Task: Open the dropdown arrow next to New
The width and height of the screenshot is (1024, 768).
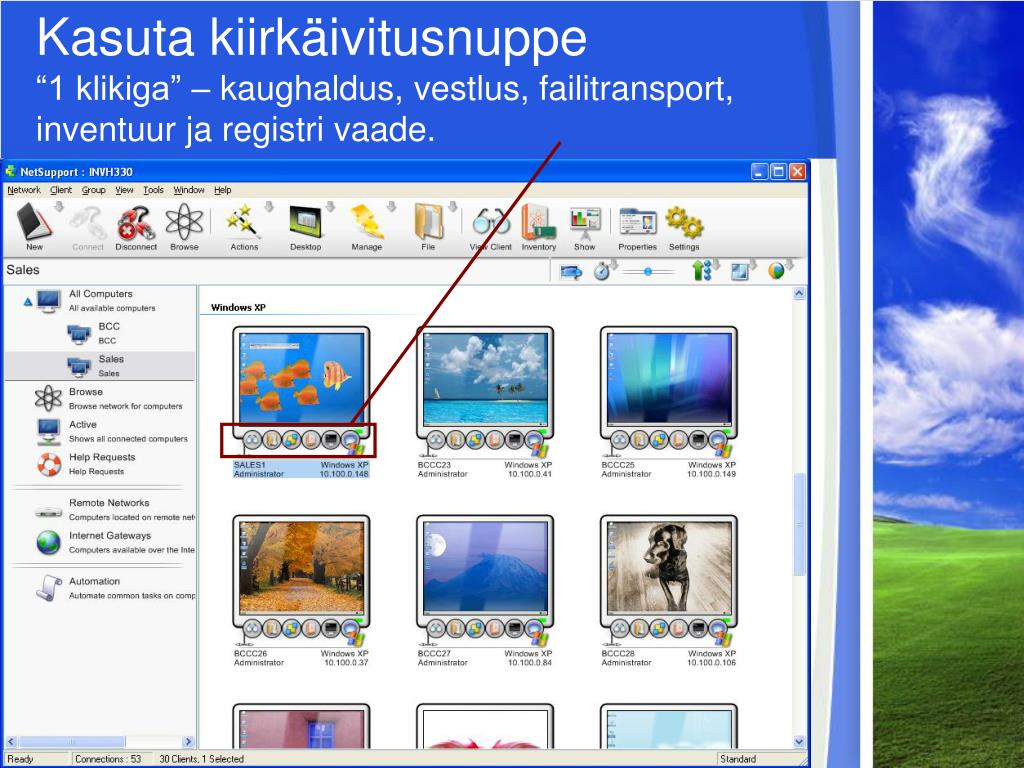Action: click(x=59, y=207)
